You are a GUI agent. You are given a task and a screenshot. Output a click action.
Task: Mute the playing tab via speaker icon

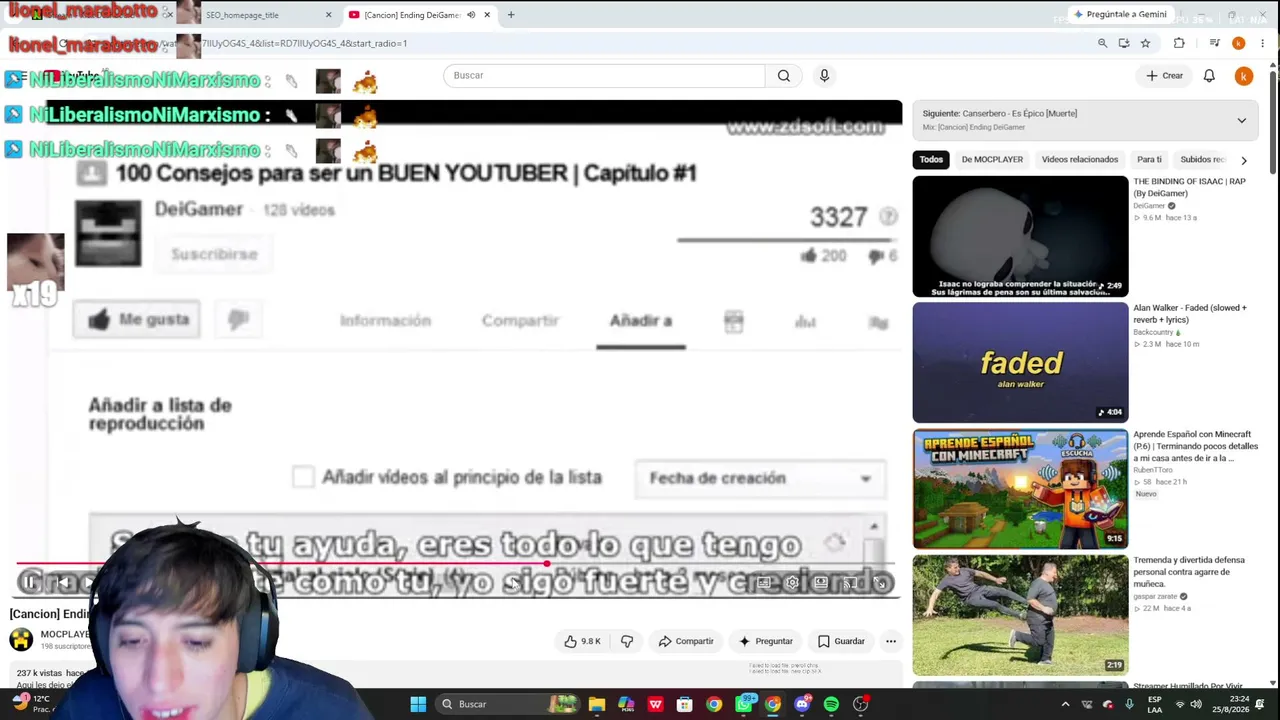471,15
